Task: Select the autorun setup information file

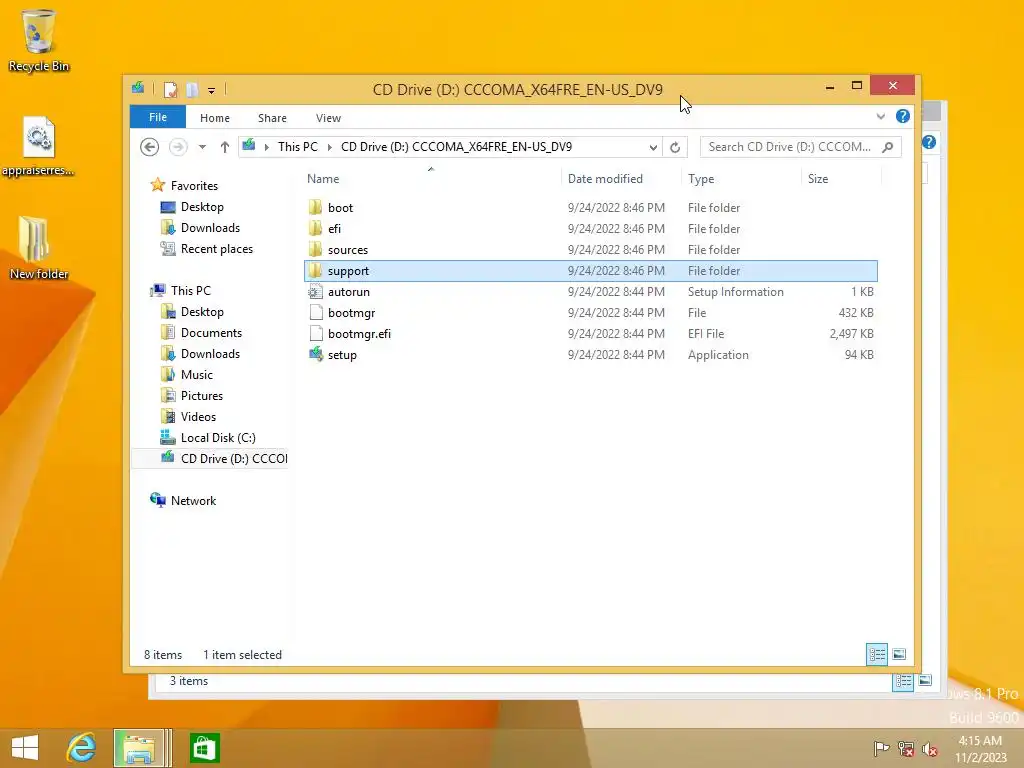Action: click(590, 292)
